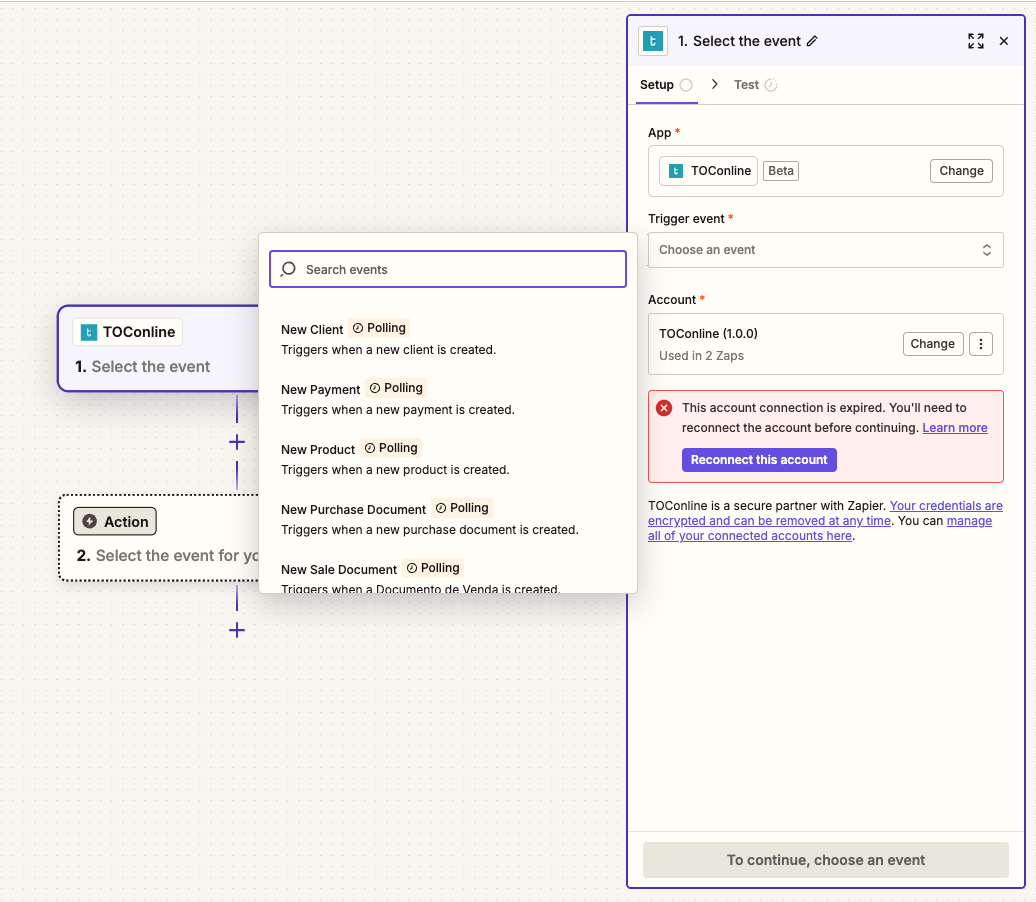
Task: Open 'manage all of your connected accounts' link
Action: point(819,528)
